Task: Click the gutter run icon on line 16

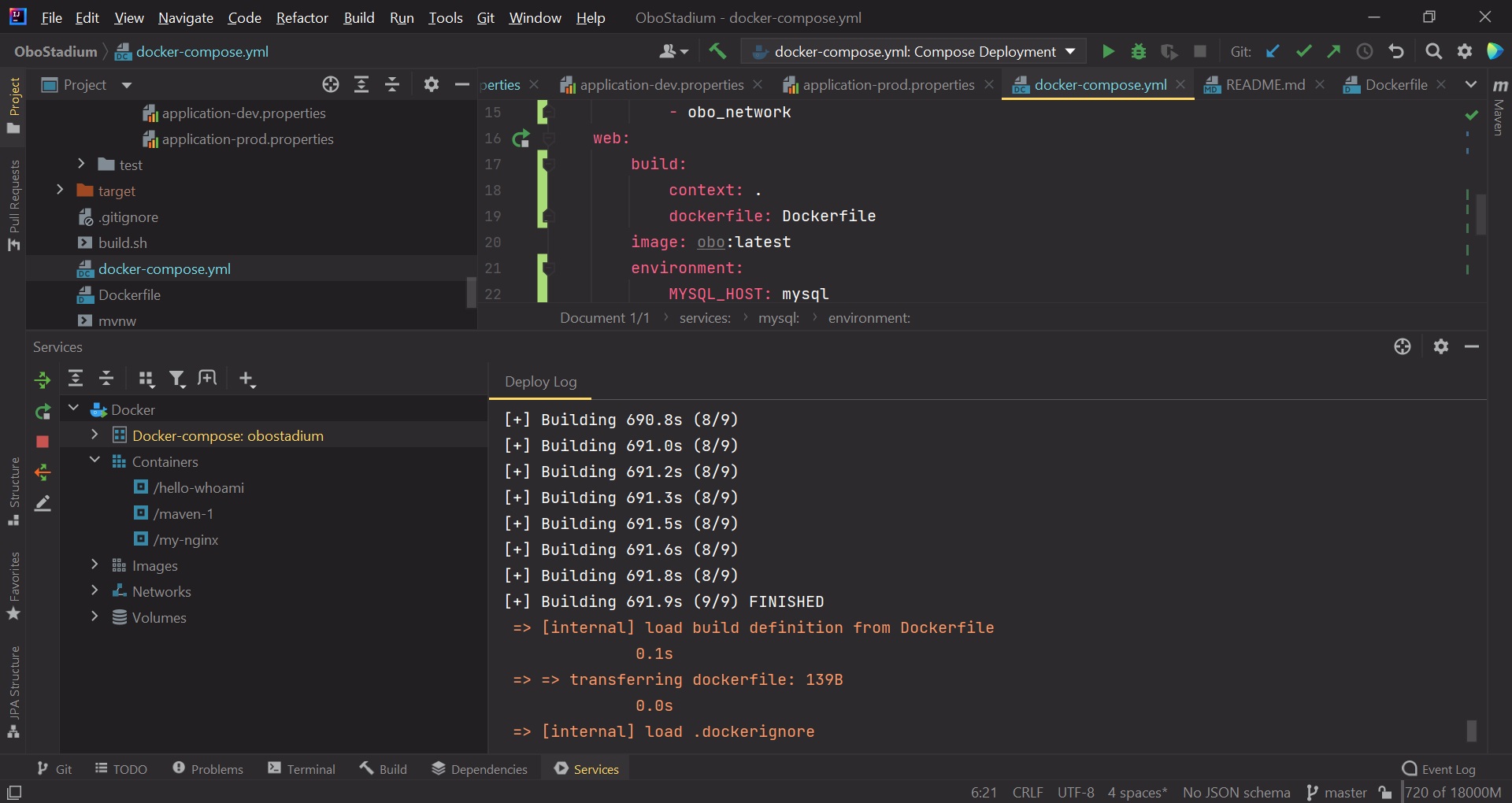Action: tap(521, 139)
